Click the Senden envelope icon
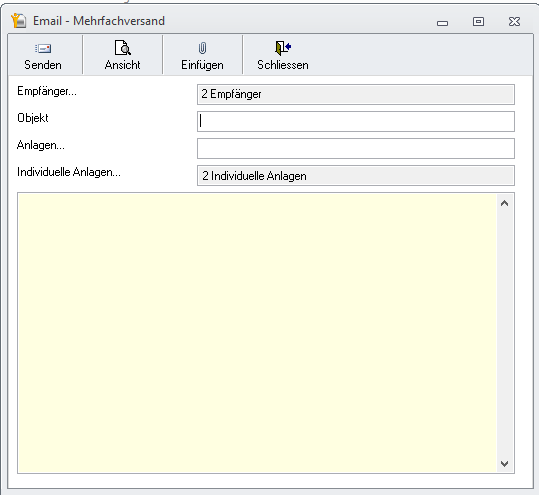539x495 pixels. point(43,48)
